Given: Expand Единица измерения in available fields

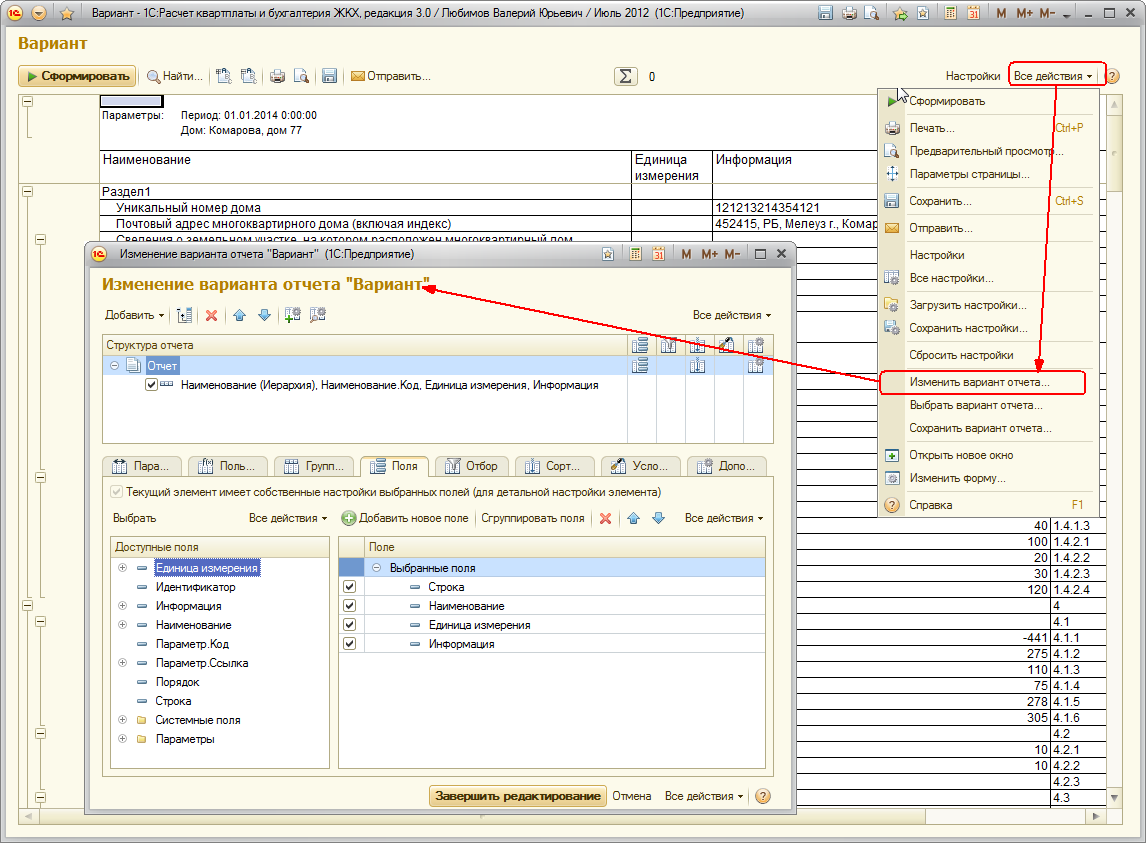Looking at the screenshot, I should point(122,568).
